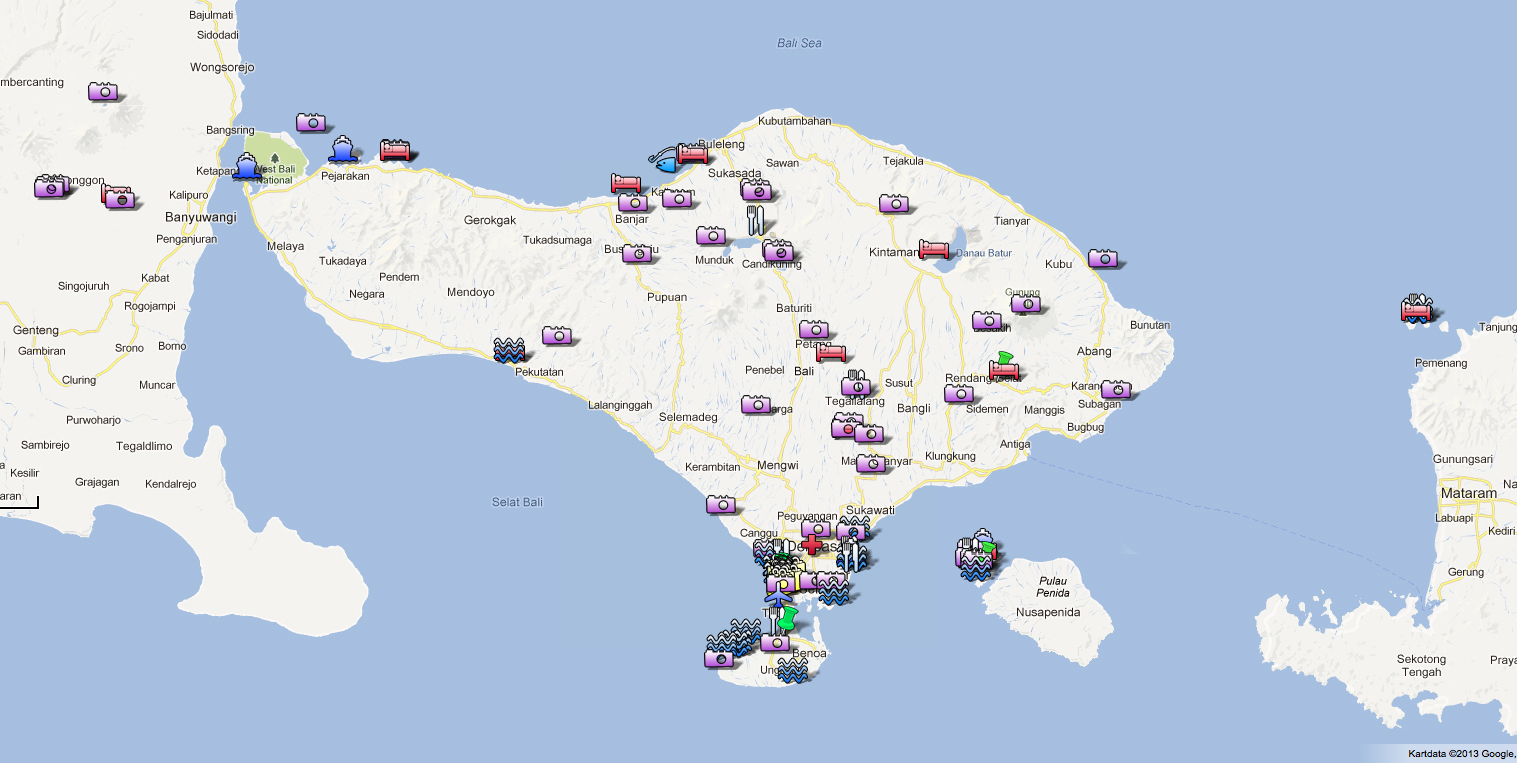The height and width of the screenshot is (763, 1517).
Task: Click the Wongsorejo label
Action: coord(222,68)
